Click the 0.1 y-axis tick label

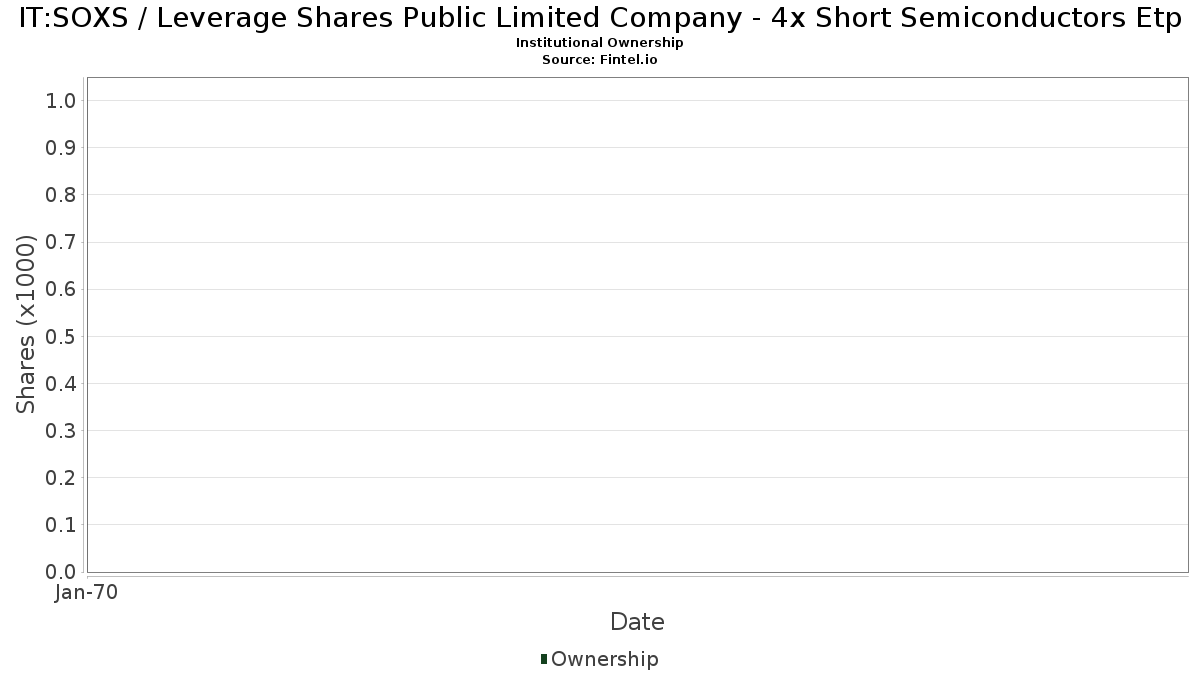pyautogui.click(x=61, y=525)
